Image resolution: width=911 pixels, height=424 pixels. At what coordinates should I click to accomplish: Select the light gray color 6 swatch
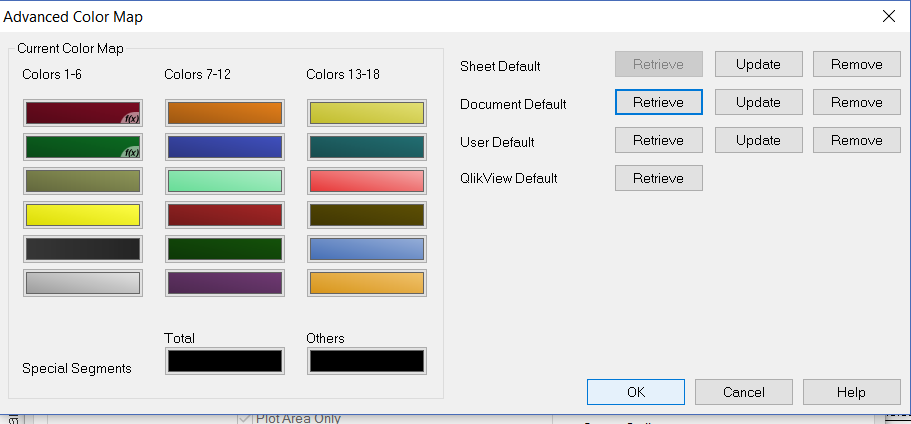point(83,283)
